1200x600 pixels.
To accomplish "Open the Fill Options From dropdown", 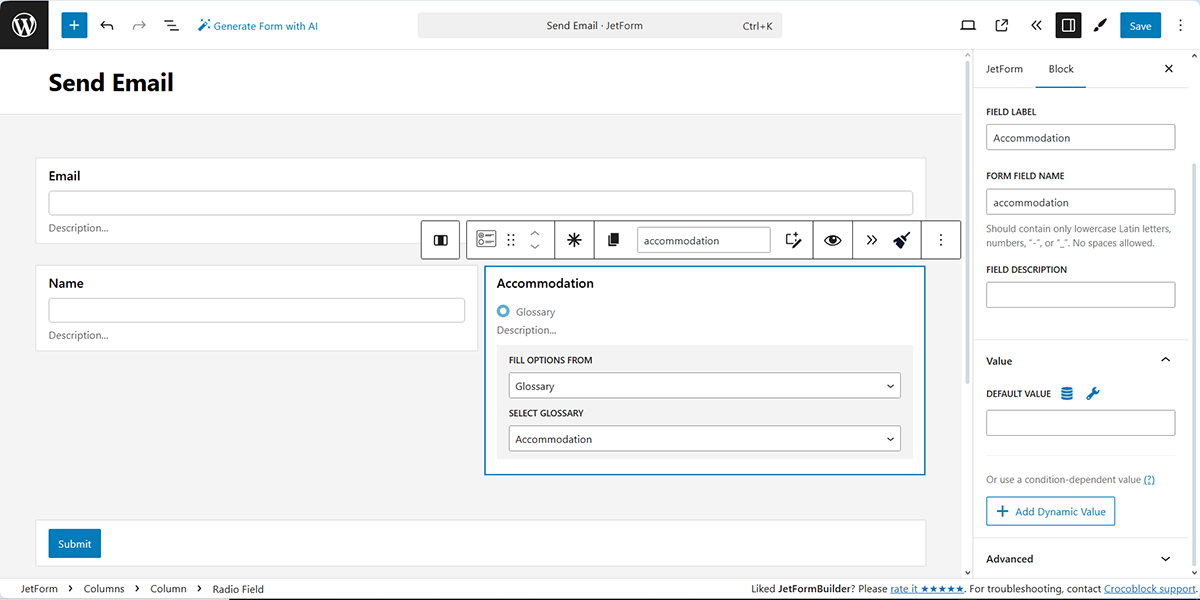I will tap(705, 386).
